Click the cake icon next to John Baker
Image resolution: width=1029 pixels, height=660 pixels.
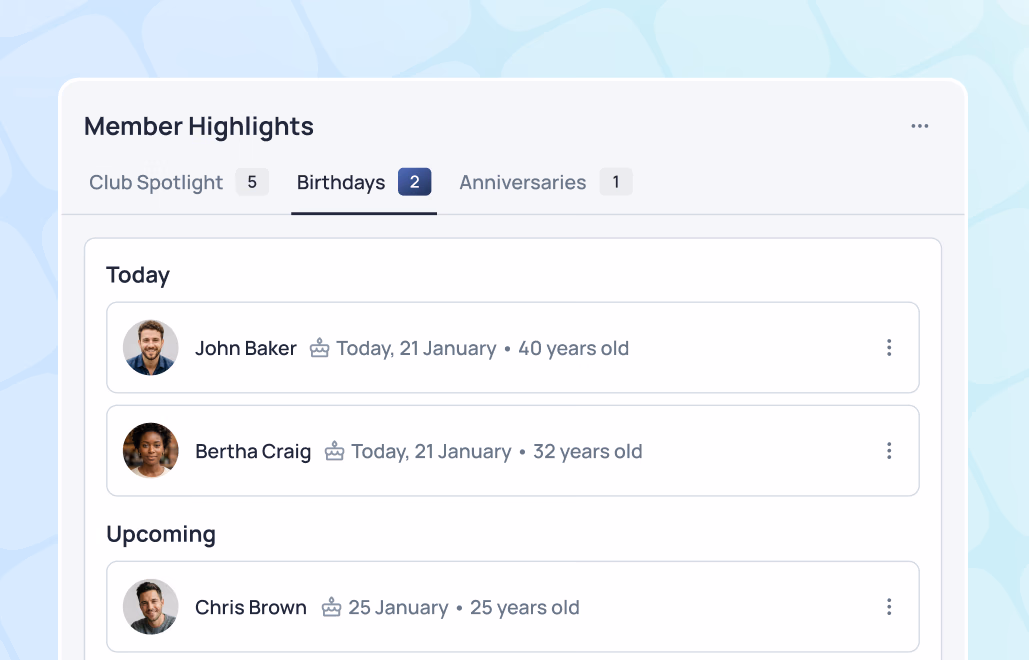point(320,348)
